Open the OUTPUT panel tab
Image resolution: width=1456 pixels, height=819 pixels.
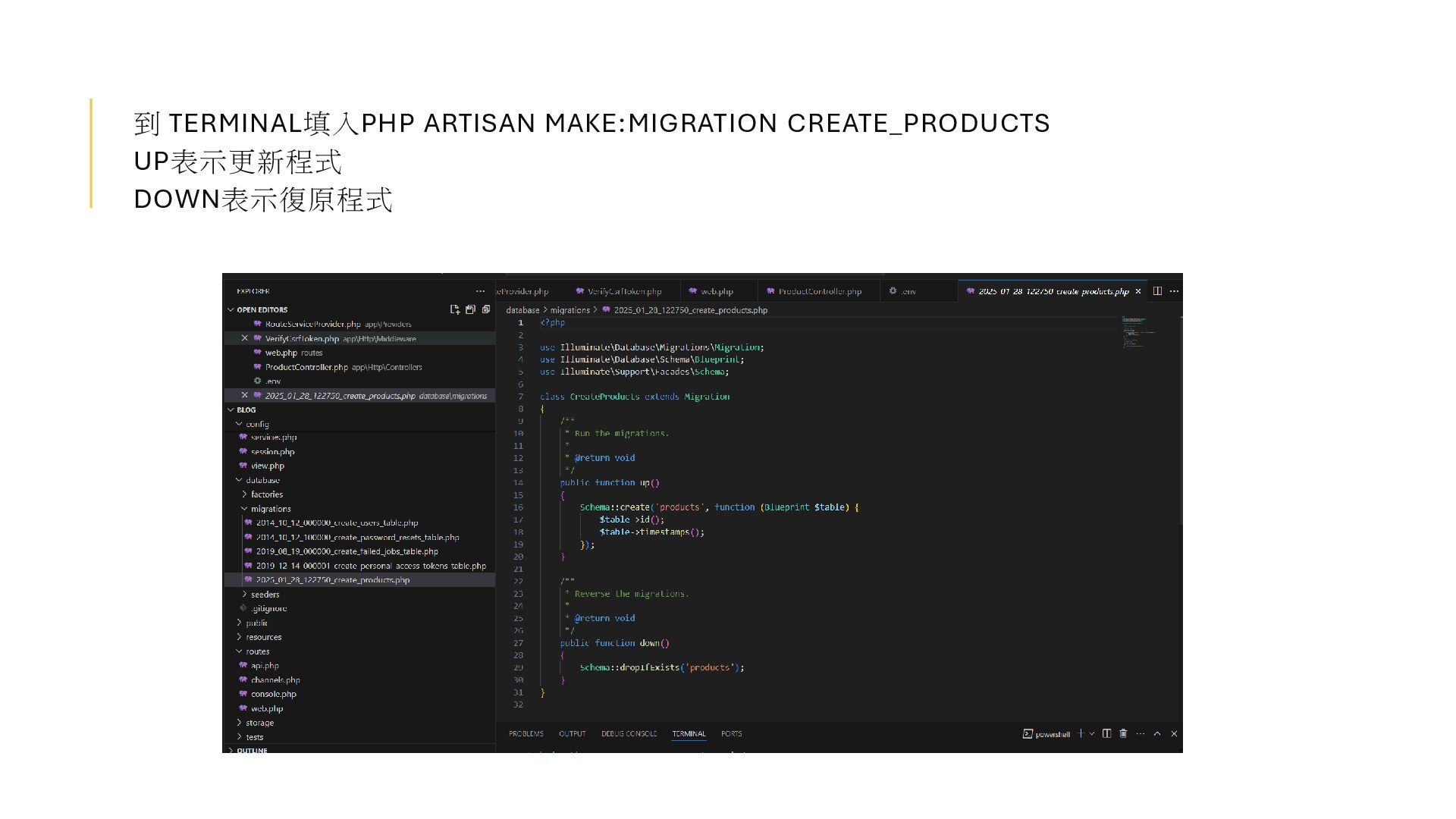(x=573, y=733)
